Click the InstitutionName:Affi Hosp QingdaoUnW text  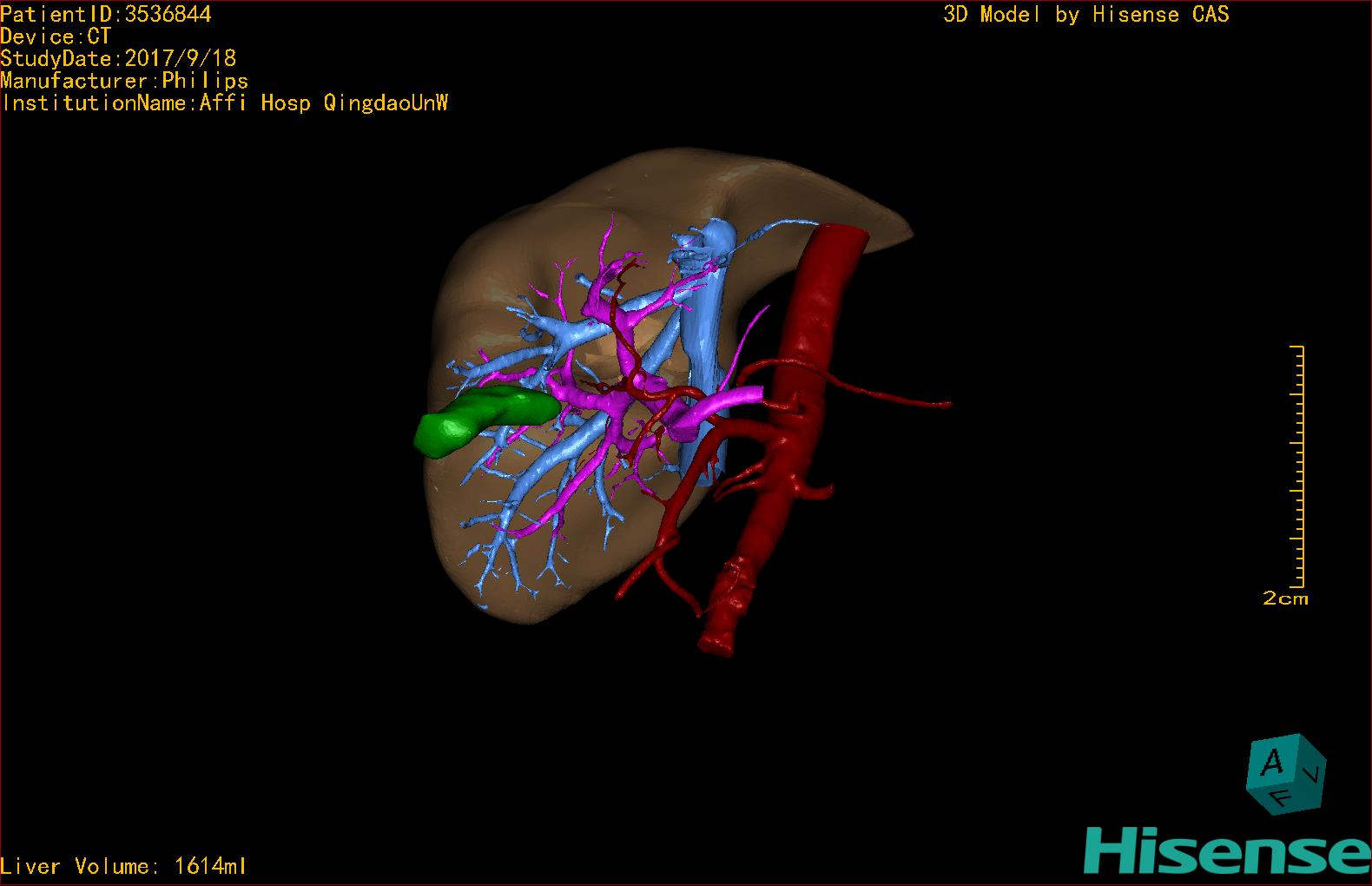(x=225, y=103)
